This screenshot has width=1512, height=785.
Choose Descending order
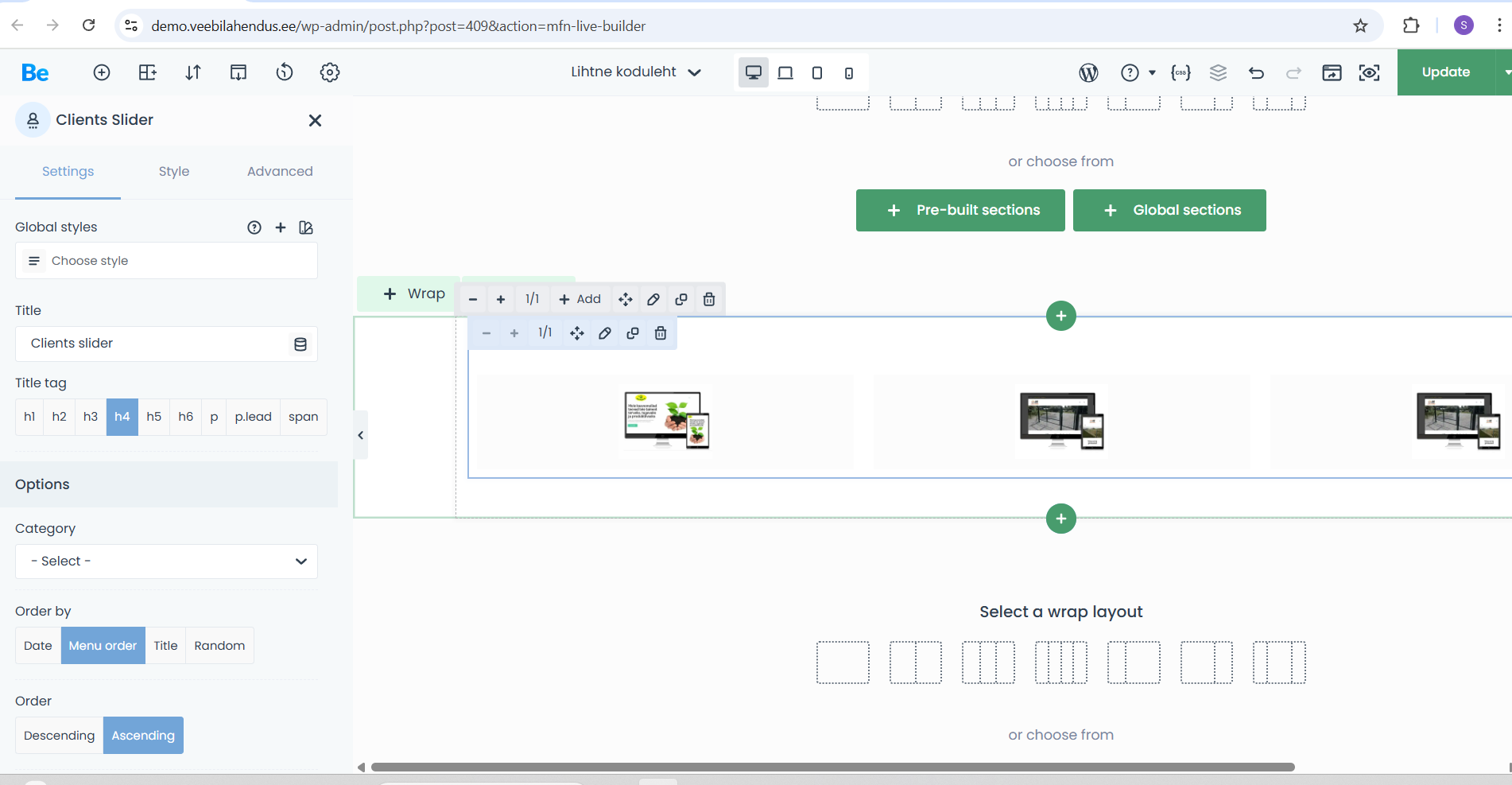[x=59, y=736]
